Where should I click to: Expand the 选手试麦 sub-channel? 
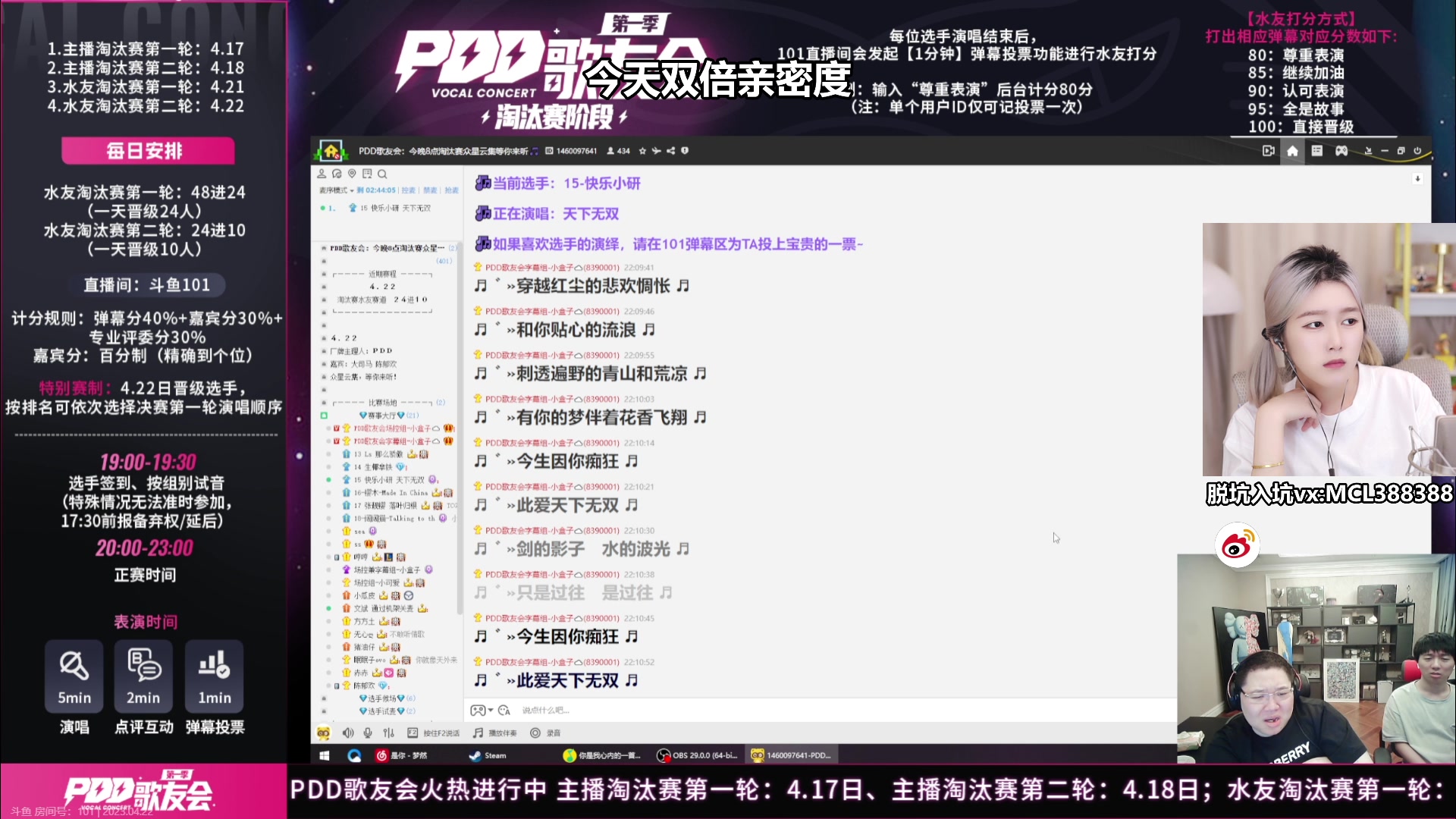coord(388,711)
